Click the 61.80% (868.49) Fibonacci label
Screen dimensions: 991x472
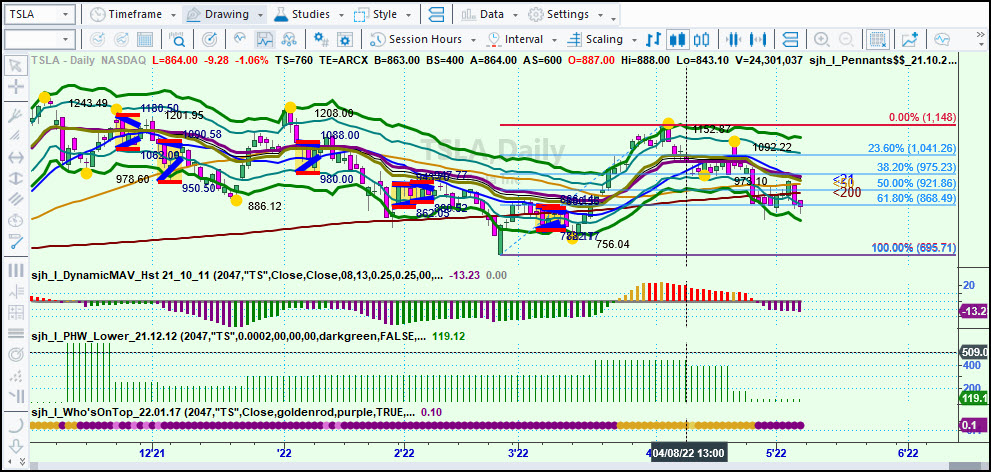pos(915,198)
